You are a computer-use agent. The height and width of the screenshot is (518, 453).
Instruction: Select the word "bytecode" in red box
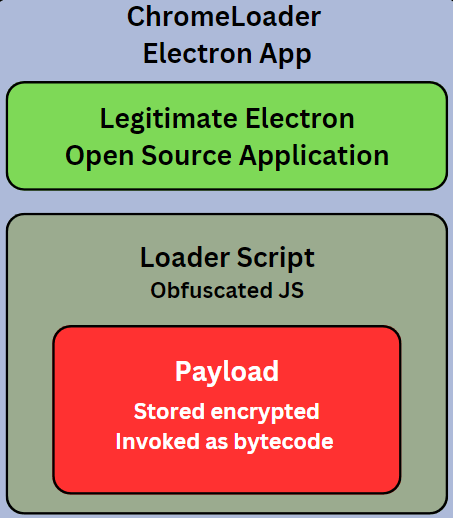point(283,442)
